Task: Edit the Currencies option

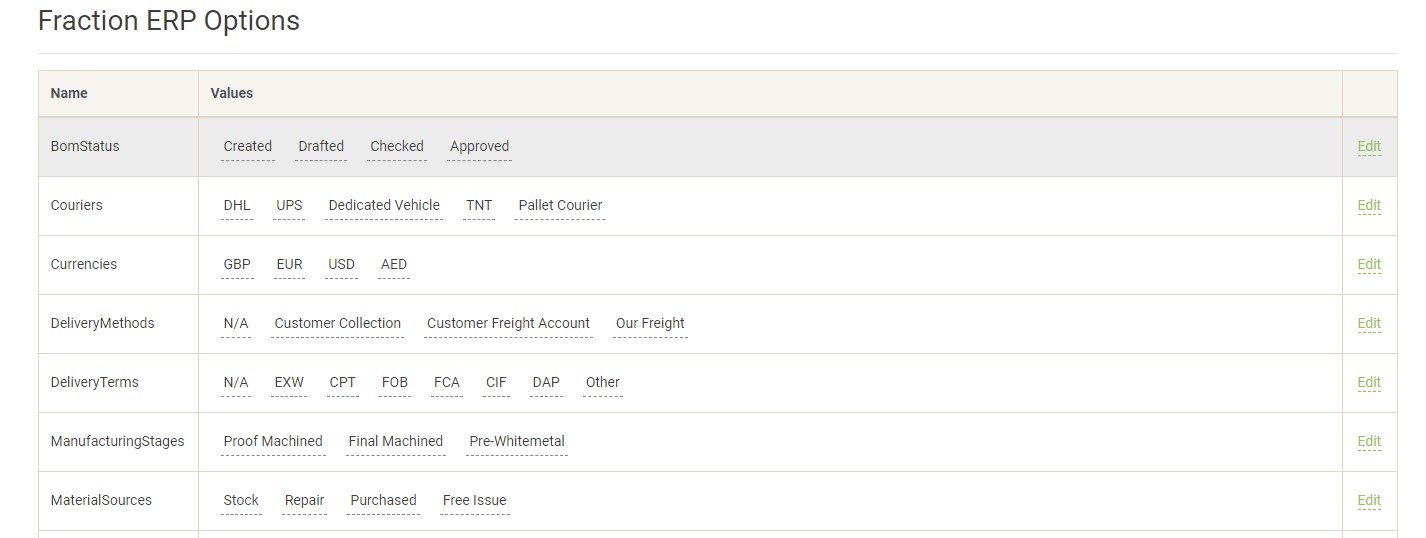Action: [1368, 264]
